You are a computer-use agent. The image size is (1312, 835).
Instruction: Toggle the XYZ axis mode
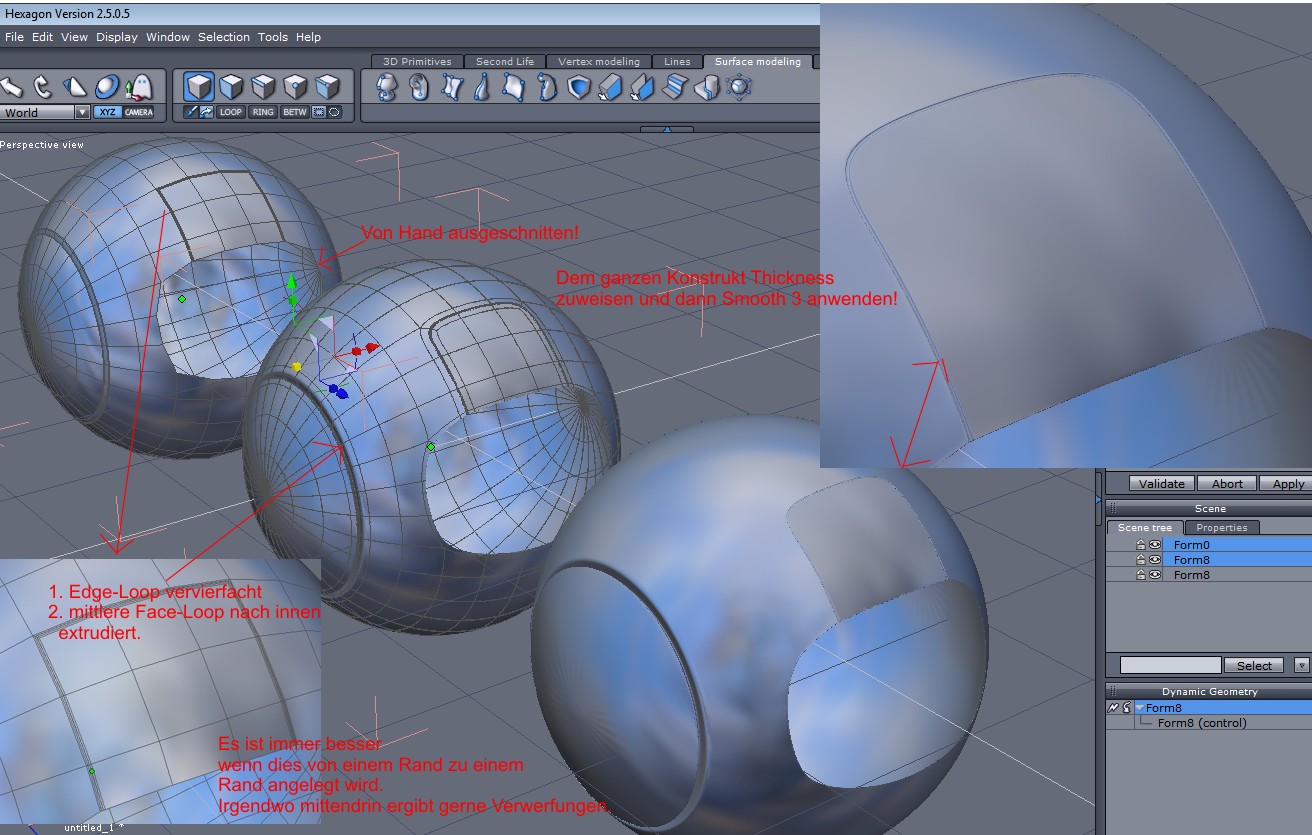coord(107,112)
